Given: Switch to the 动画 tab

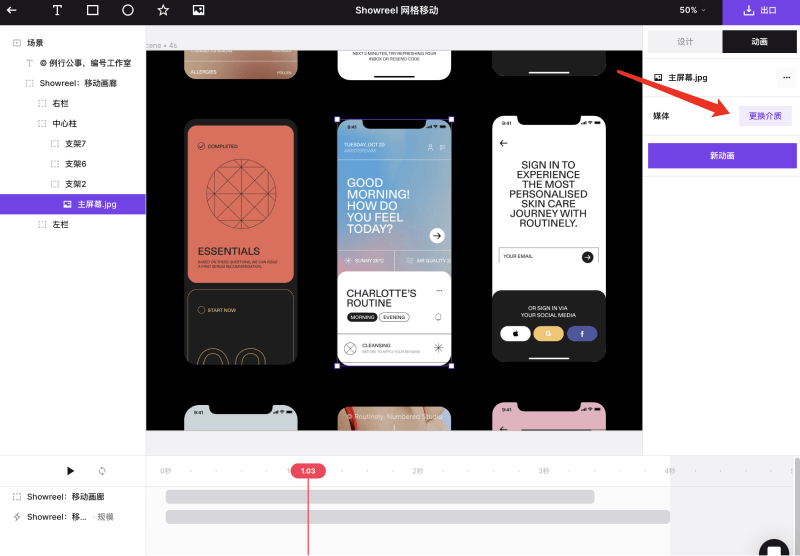Looking at the screenshot, I should tap(759, 42).
